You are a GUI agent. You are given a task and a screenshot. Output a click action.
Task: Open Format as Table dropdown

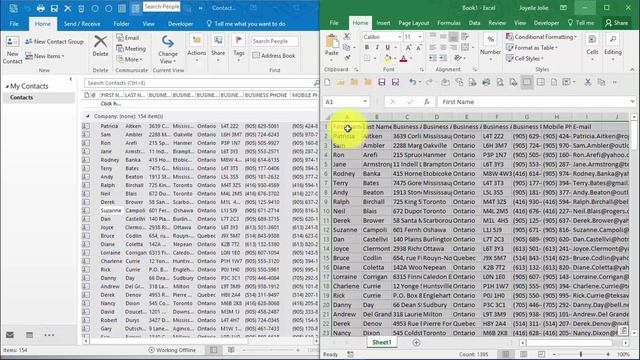coord(531,47)
